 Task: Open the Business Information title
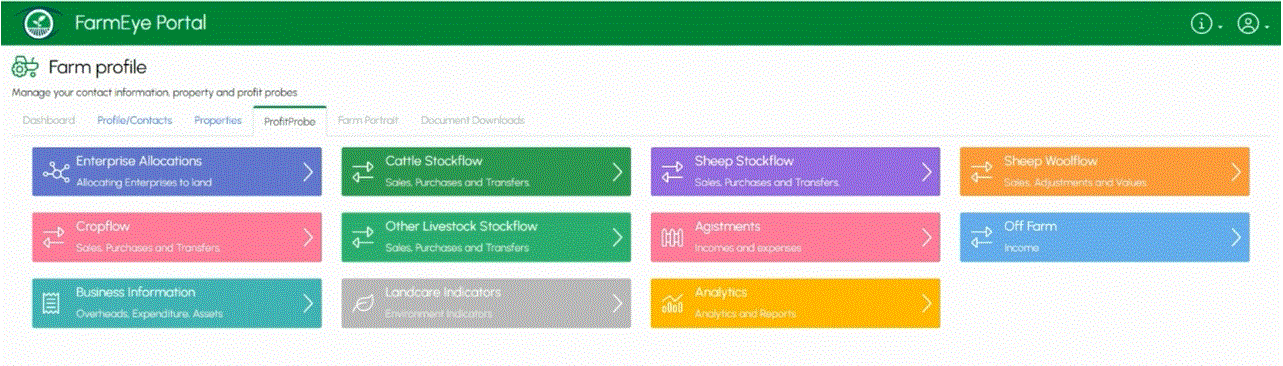pyautogui.click(x=135, y=293)
